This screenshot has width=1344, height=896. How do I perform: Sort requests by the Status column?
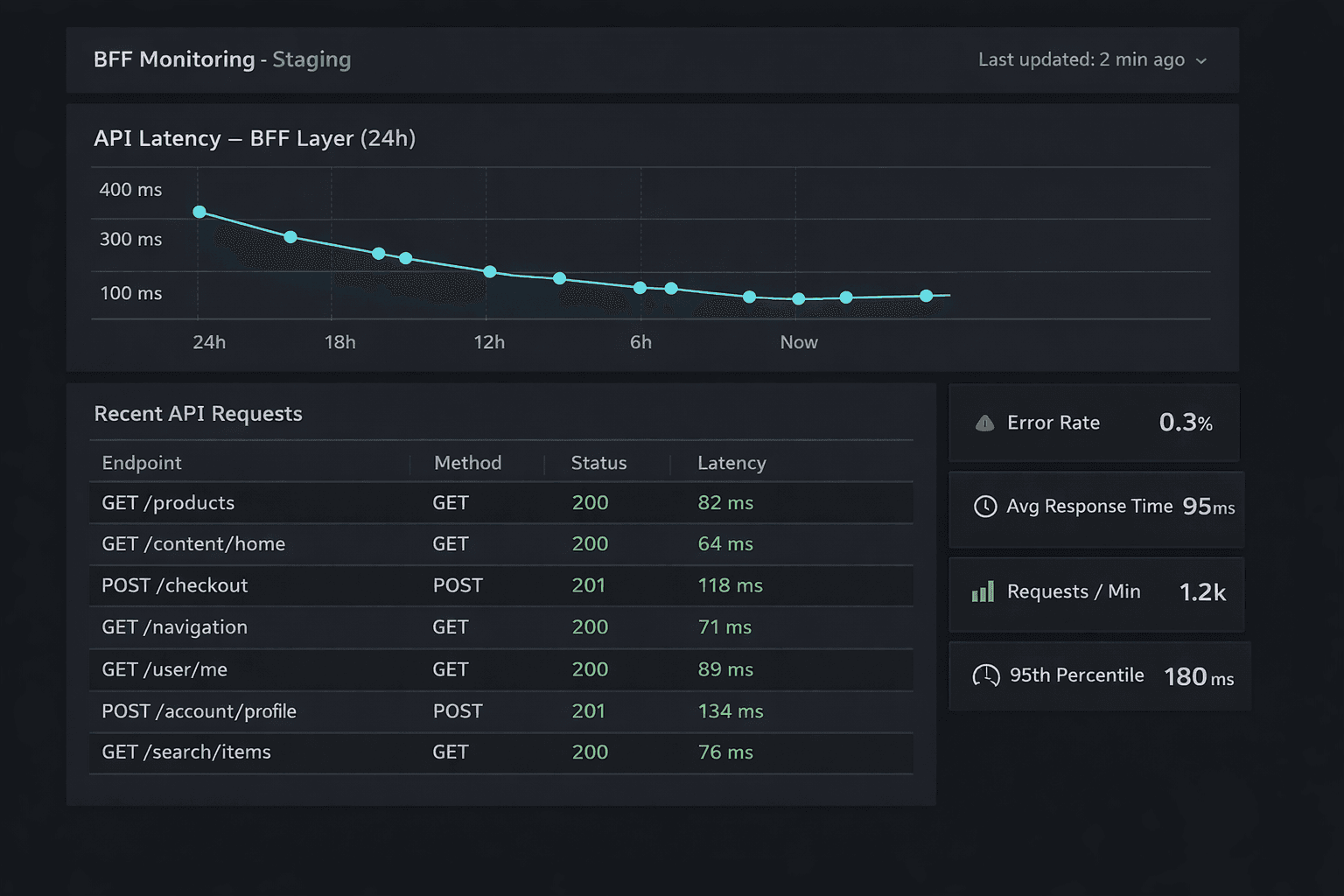[x=598, y=463]
